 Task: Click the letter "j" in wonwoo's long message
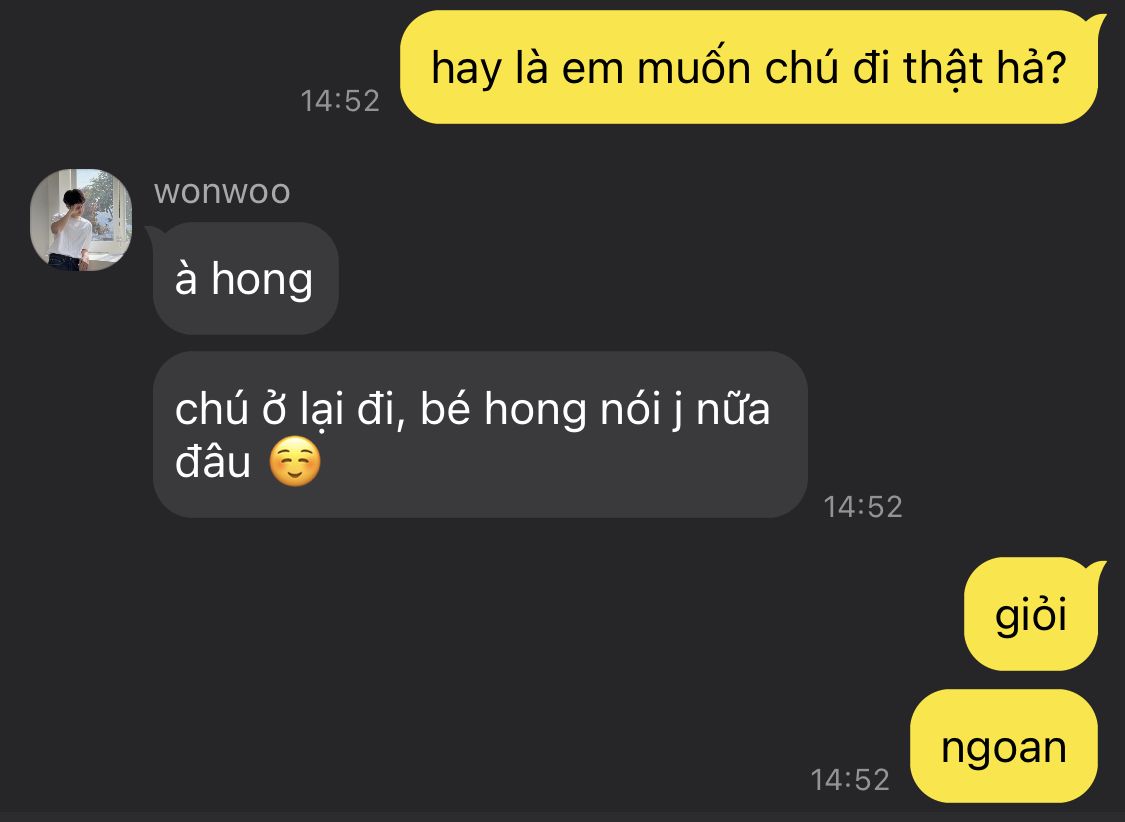(x=677, y=411)
